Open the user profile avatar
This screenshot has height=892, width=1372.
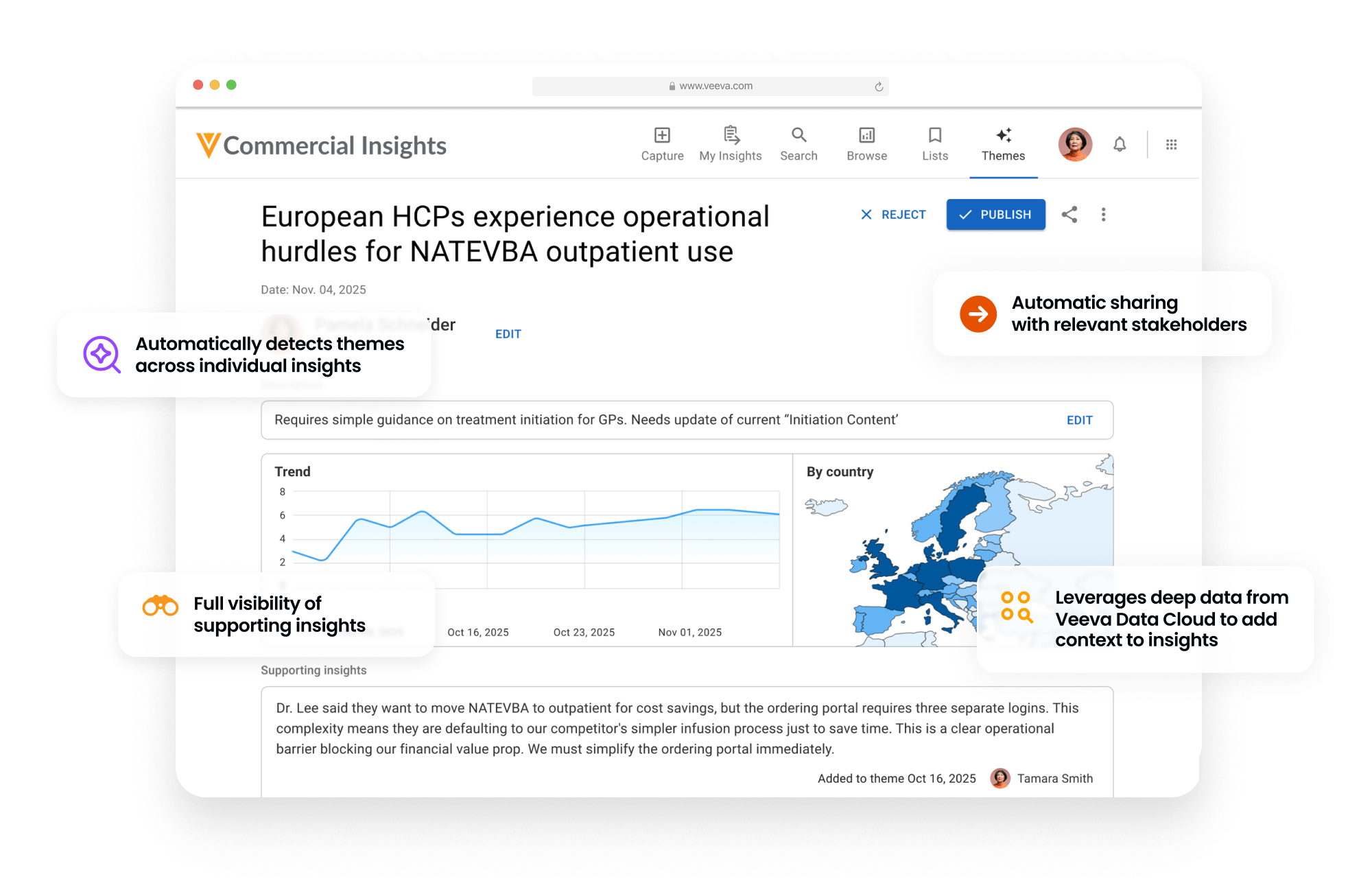[1075, 145]
